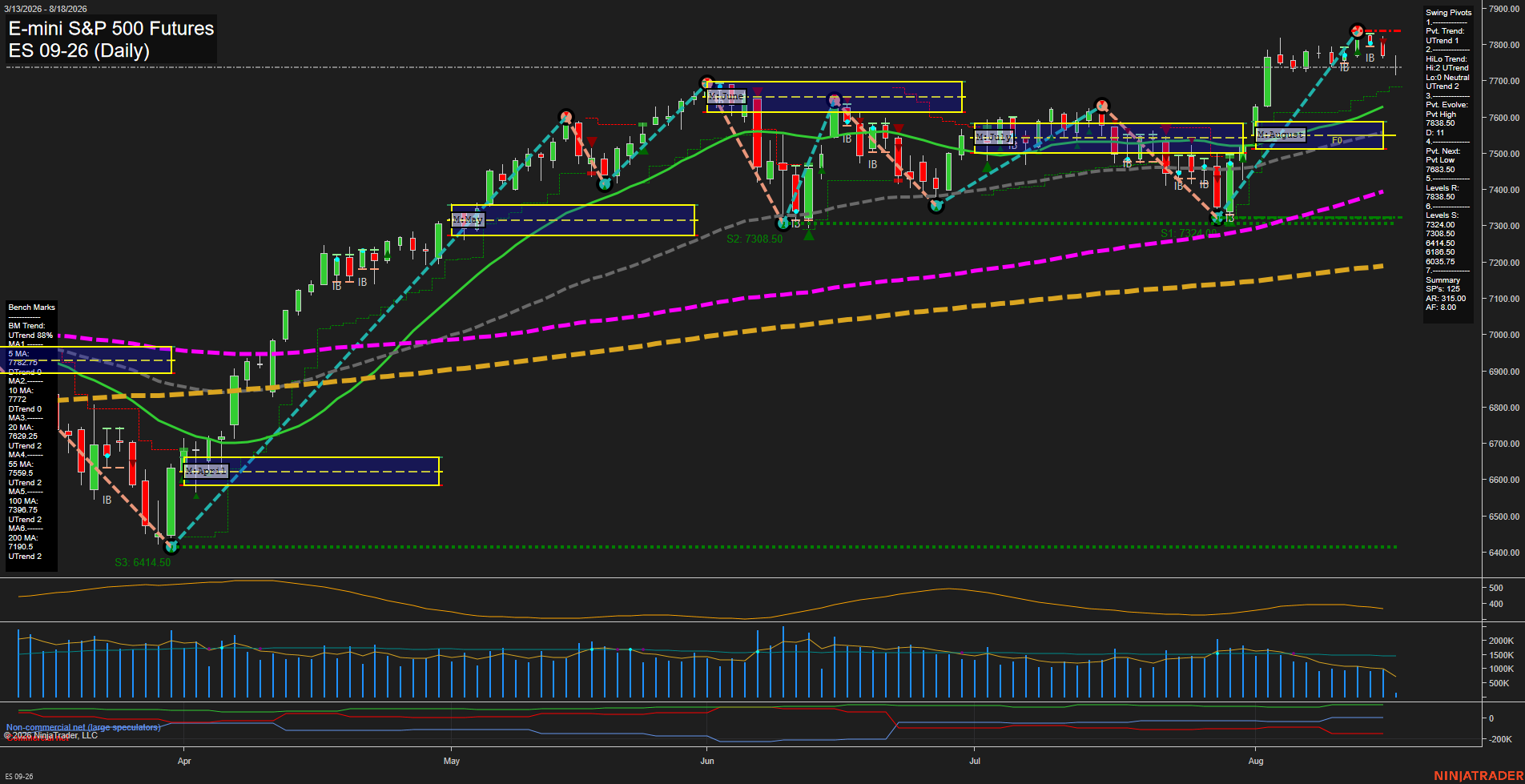Click the 7000.00 price axis label
The image size is (1525, 784).
1503,336
